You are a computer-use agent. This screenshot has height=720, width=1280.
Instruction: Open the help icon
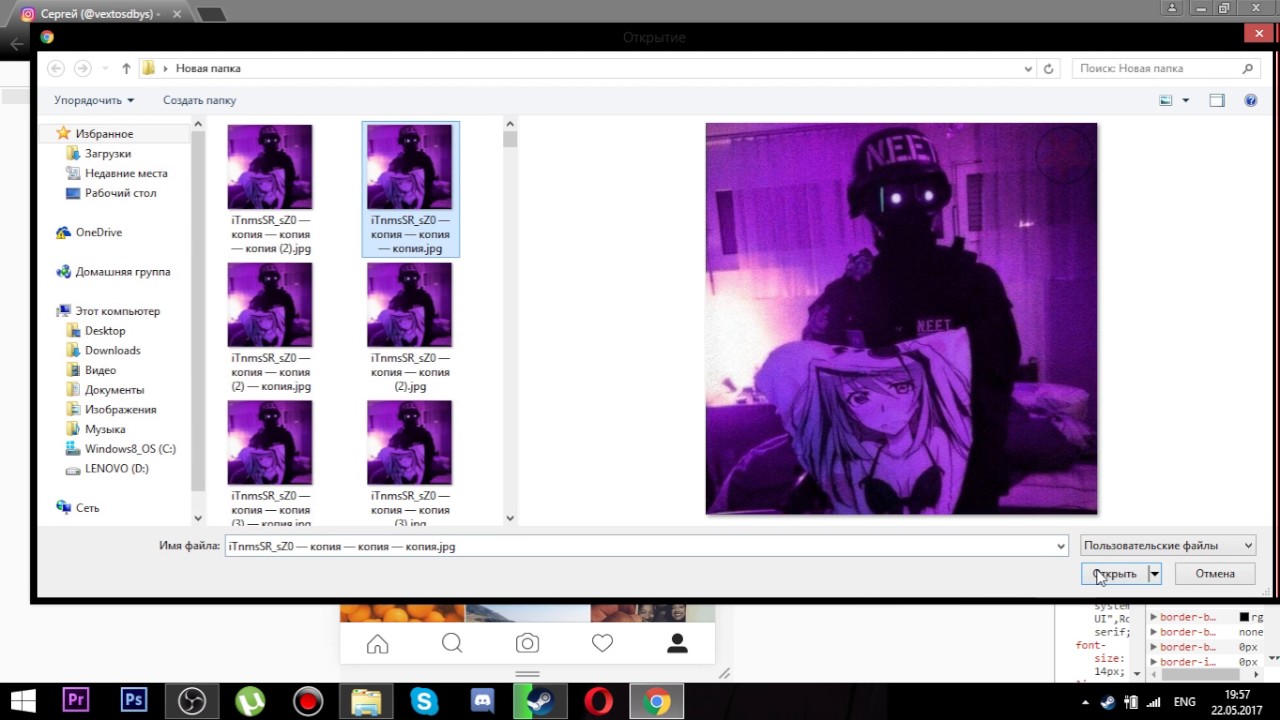coord(1250,100)
